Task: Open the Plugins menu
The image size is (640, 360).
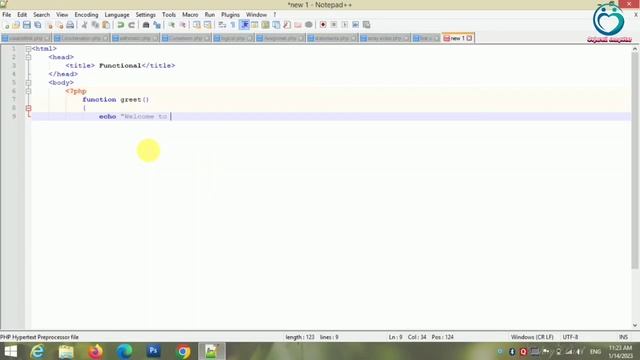Action: [x=230, y=15]
